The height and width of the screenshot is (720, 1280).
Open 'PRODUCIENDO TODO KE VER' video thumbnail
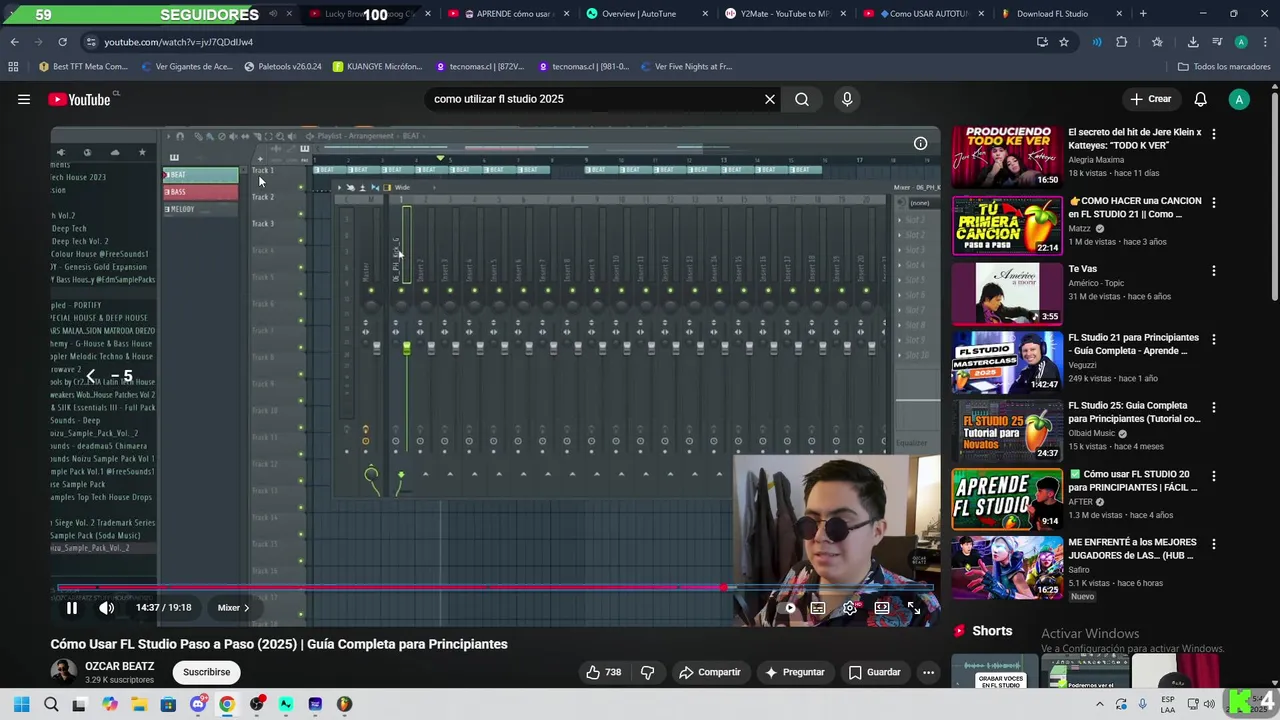click(x=1007, y=156)
